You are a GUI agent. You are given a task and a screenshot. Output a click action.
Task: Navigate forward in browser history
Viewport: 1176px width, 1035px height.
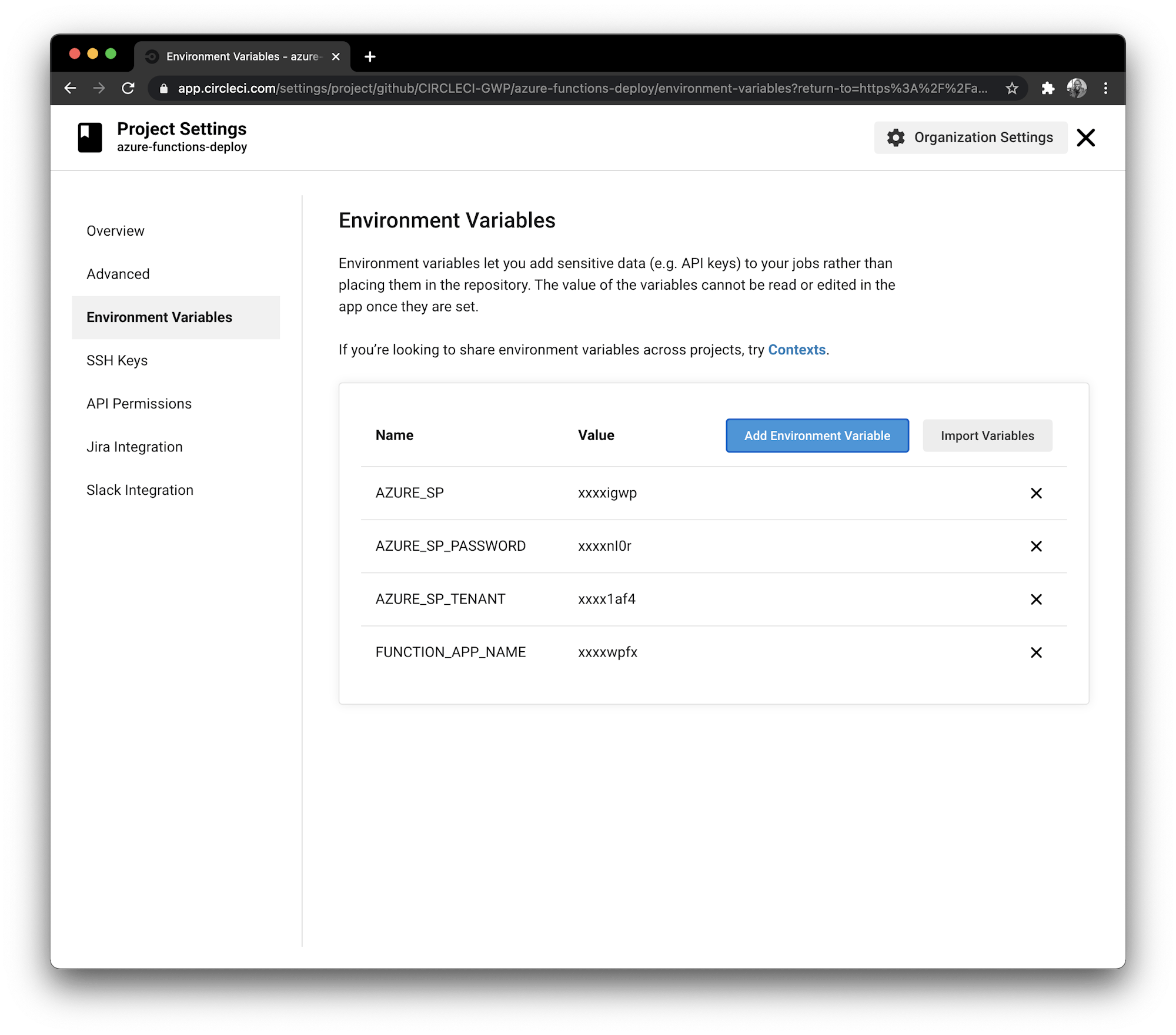[x=99, y=88]
